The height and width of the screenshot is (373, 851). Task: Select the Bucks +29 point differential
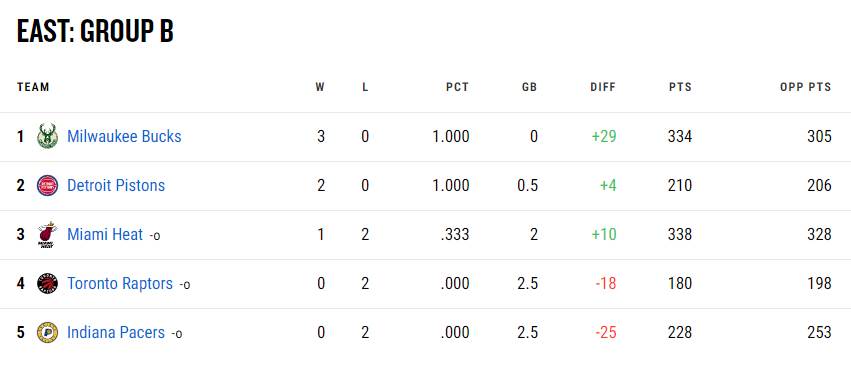point(604,136)
